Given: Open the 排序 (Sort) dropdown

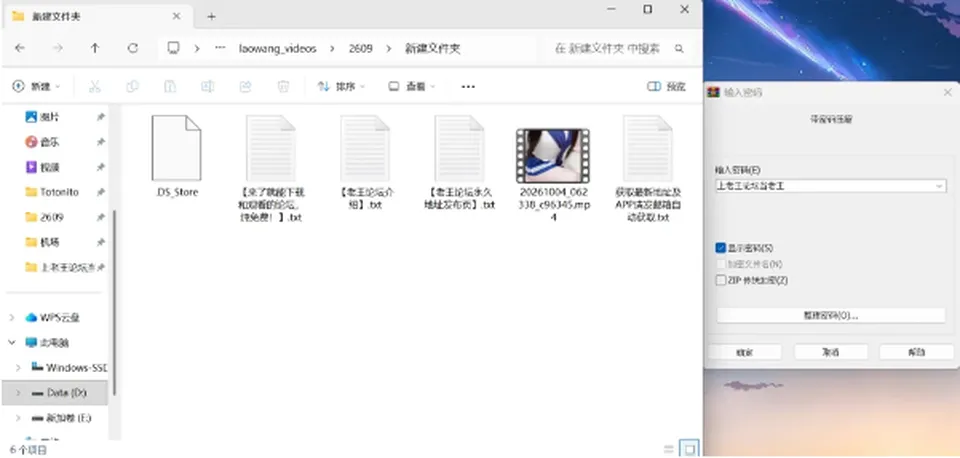Looking at the screenshot, I should point(341,86).
